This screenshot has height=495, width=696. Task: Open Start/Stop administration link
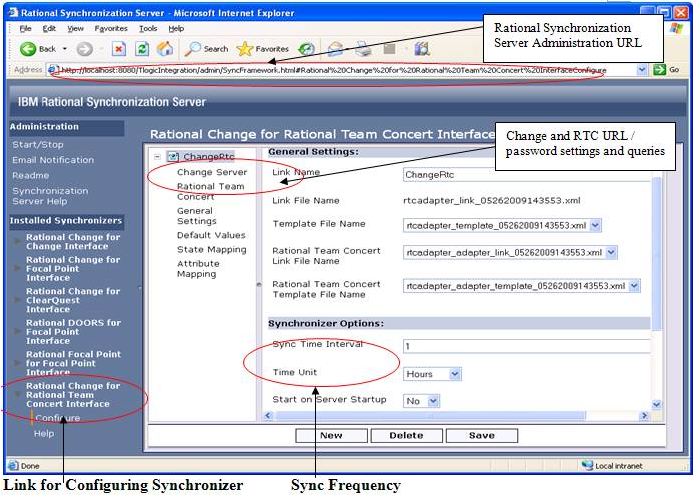[x=38, y=145]
